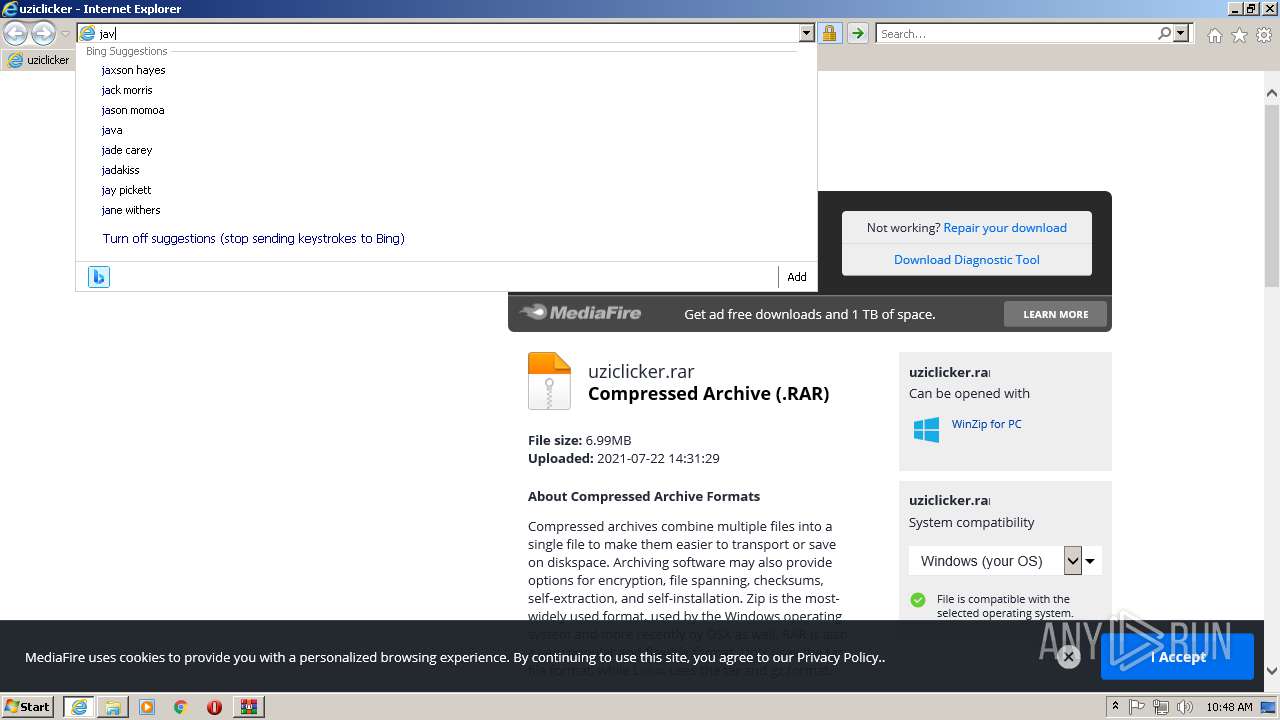Viewport: 1280px width, 720px height.
Task: Click 'Turn off suggestions' link
Action: coord(253,238)
